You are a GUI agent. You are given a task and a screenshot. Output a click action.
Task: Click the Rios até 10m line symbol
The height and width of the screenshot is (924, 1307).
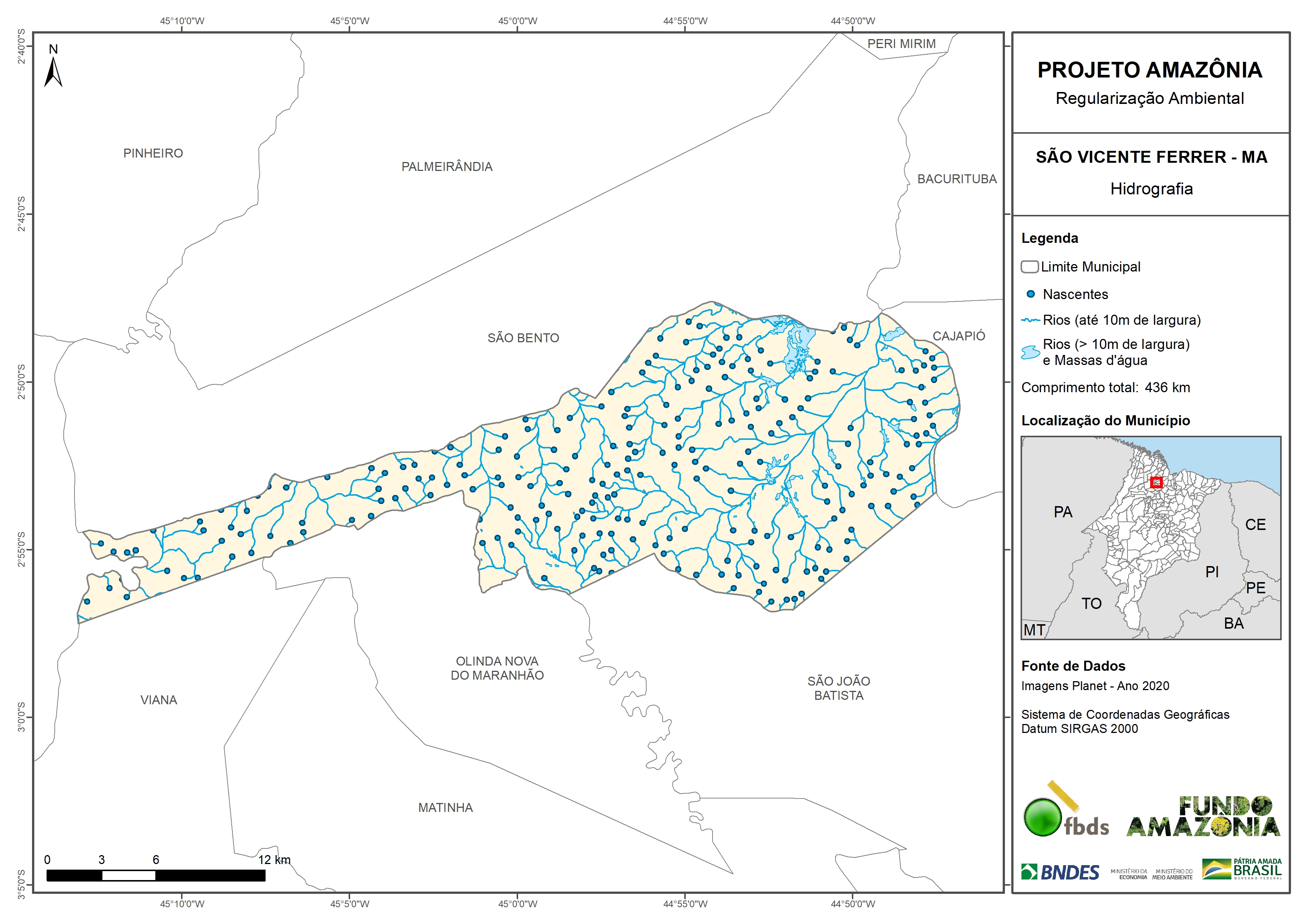pyautogui.click(x=1030, y=321)
